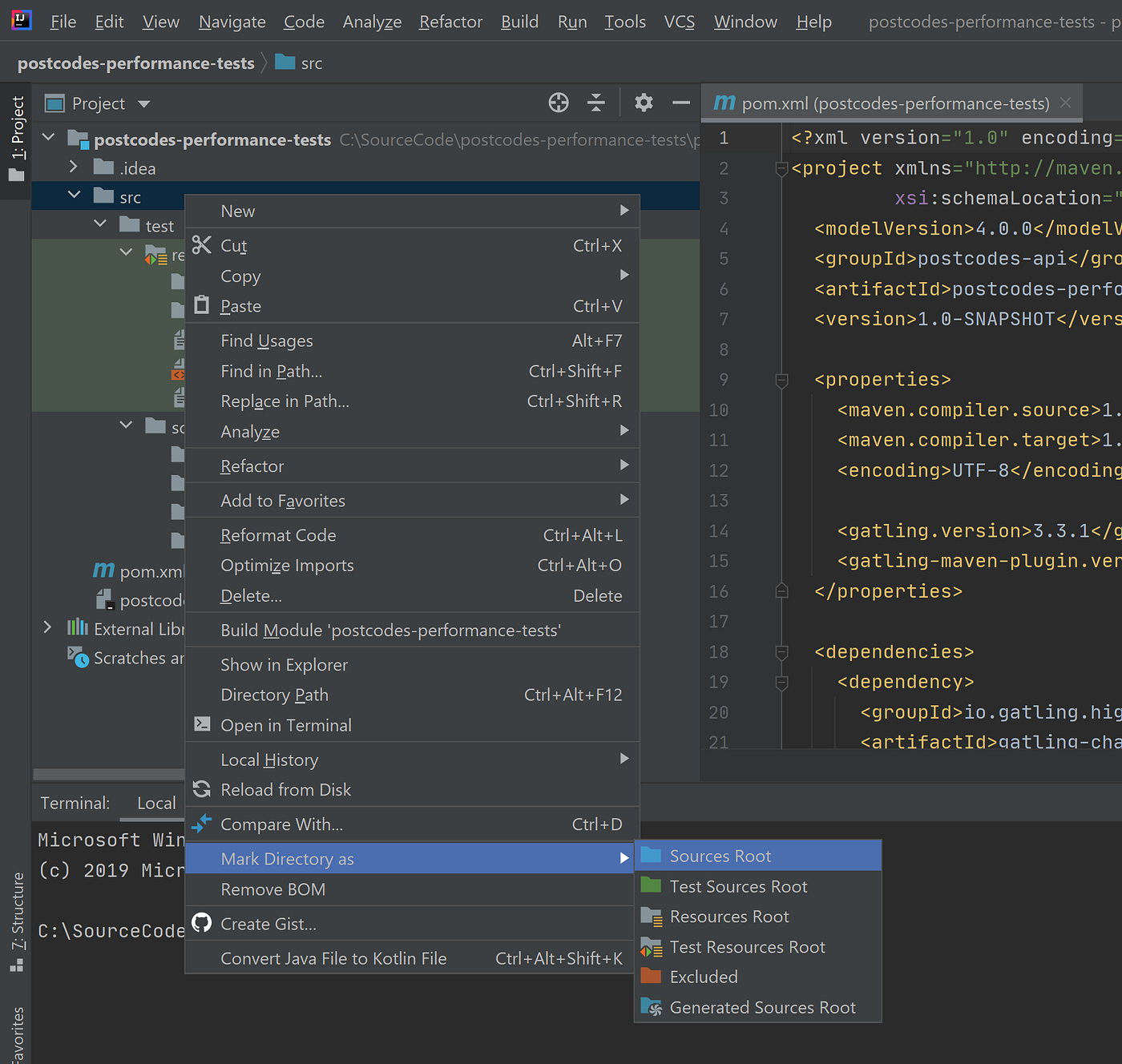The width and height of the screenshot is (1122, 1064).
Task: Click the Scratches and Consoles icon
Action: (x=78, y=658)
